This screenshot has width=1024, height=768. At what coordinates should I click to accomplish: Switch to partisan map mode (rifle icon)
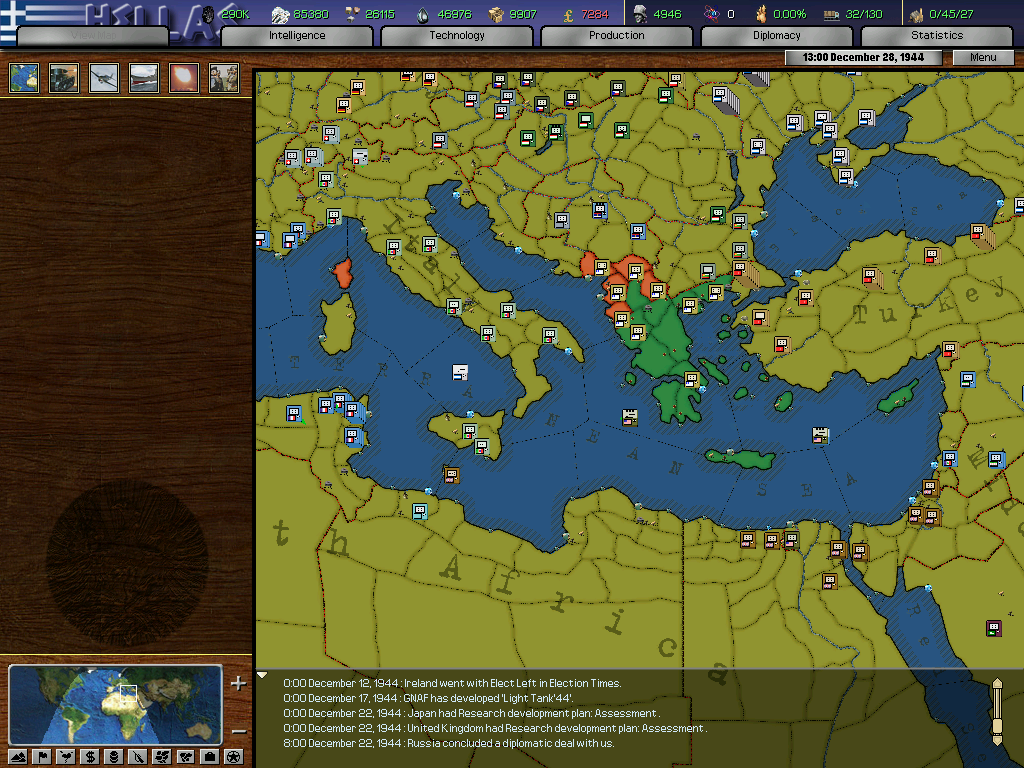[x=138, y=757]
